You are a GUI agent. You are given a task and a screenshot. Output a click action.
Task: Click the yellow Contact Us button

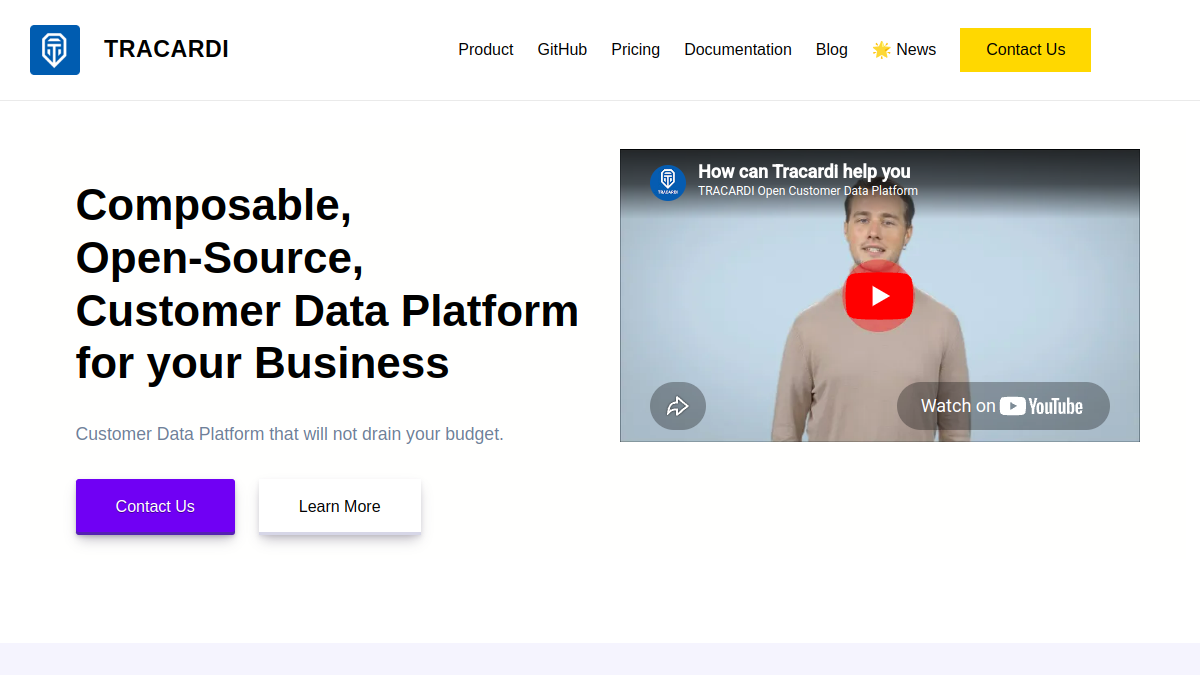click(1025, 50)
